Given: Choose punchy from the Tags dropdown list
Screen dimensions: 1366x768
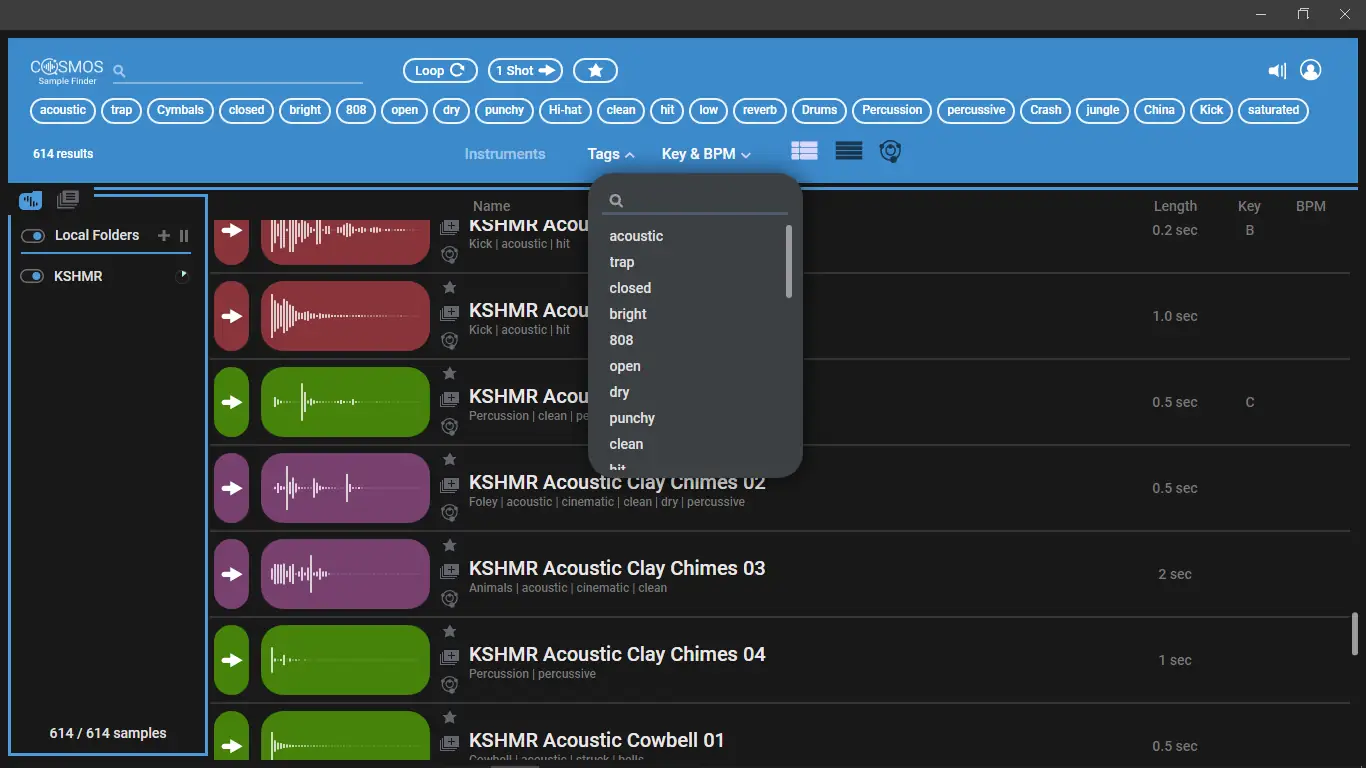Looking at the screenshot, I should pyautogui.click(x=632, y=418).
